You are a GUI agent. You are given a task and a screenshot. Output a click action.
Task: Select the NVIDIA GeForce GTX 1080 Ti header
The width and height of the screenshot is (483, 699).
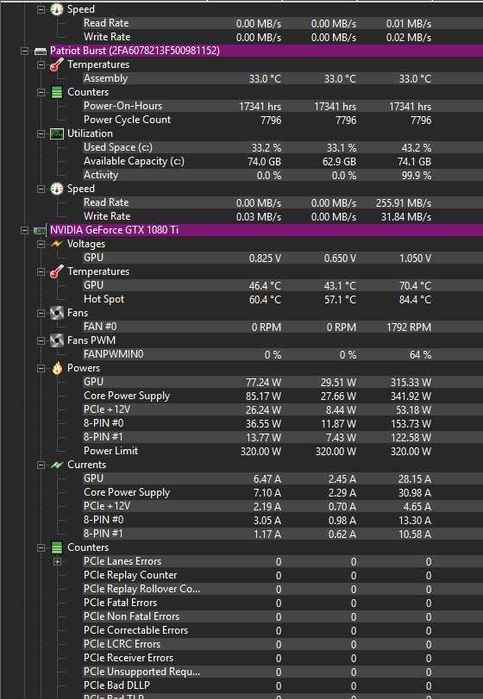[x=265, y=230]
